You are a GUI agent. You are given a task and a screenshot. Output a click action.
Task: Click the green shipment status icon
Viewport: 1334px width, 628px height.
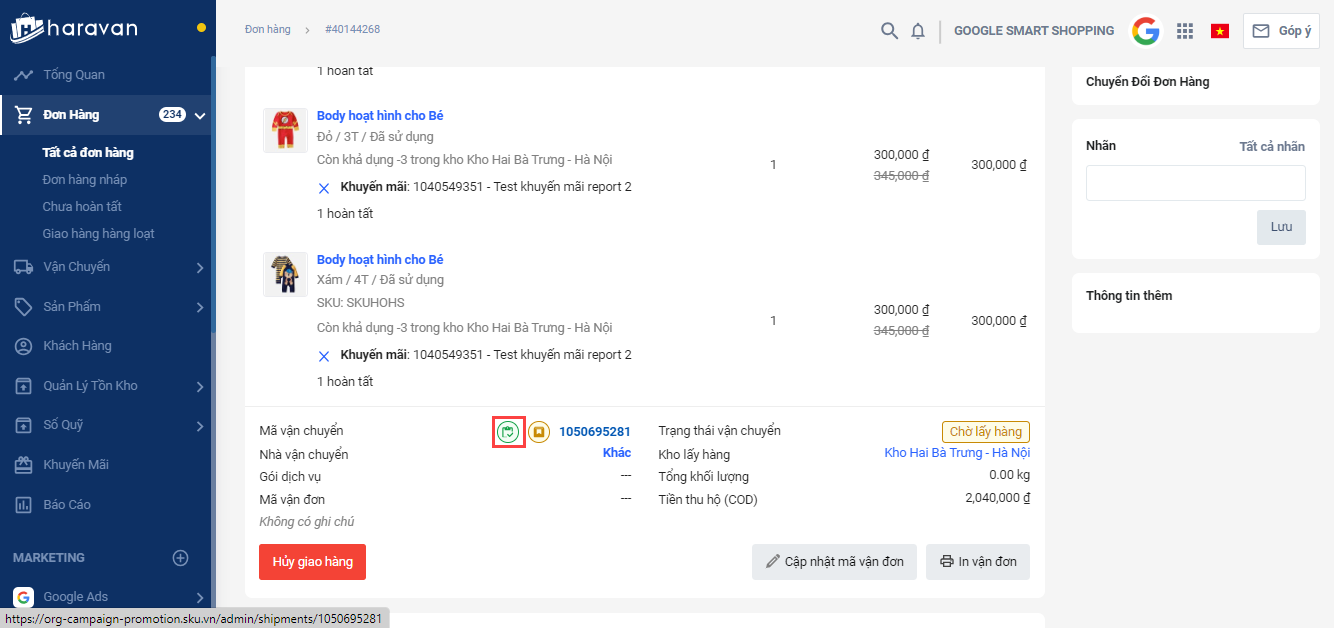tap(509, 432)
